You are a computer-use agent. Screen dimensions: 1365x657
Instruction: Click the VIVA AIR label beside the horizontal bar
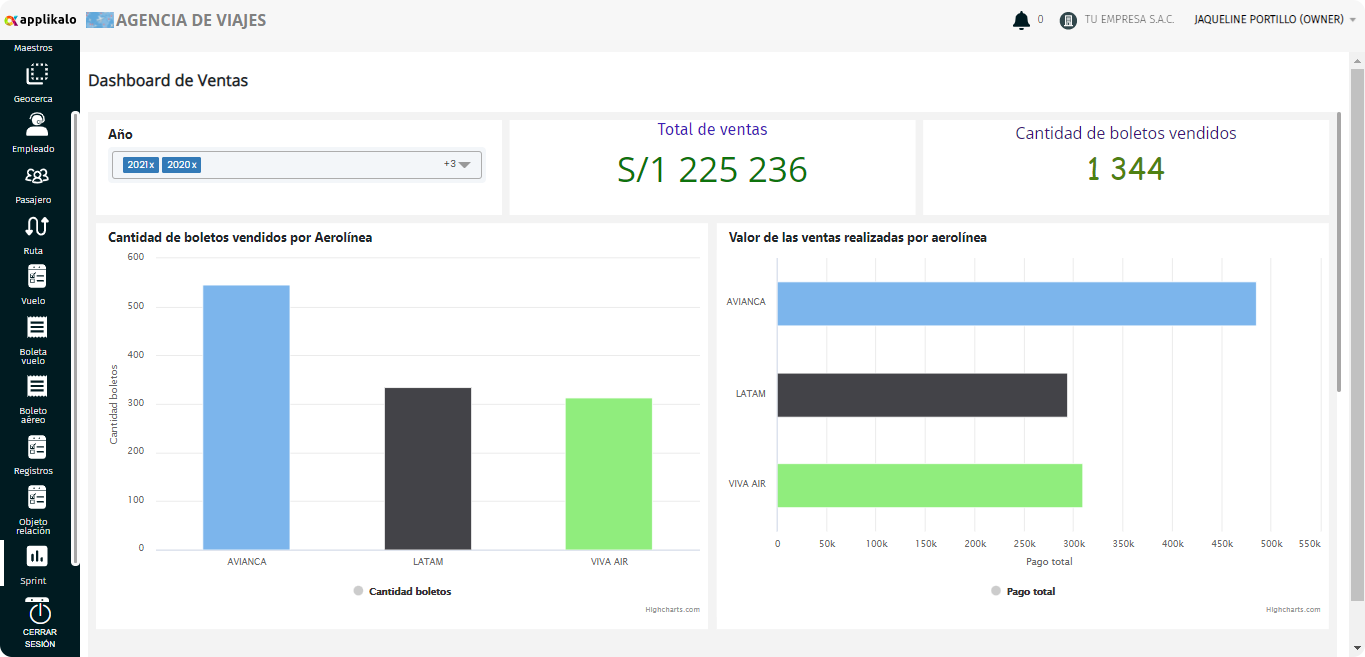pyautogui.click(x=747, y=484)
